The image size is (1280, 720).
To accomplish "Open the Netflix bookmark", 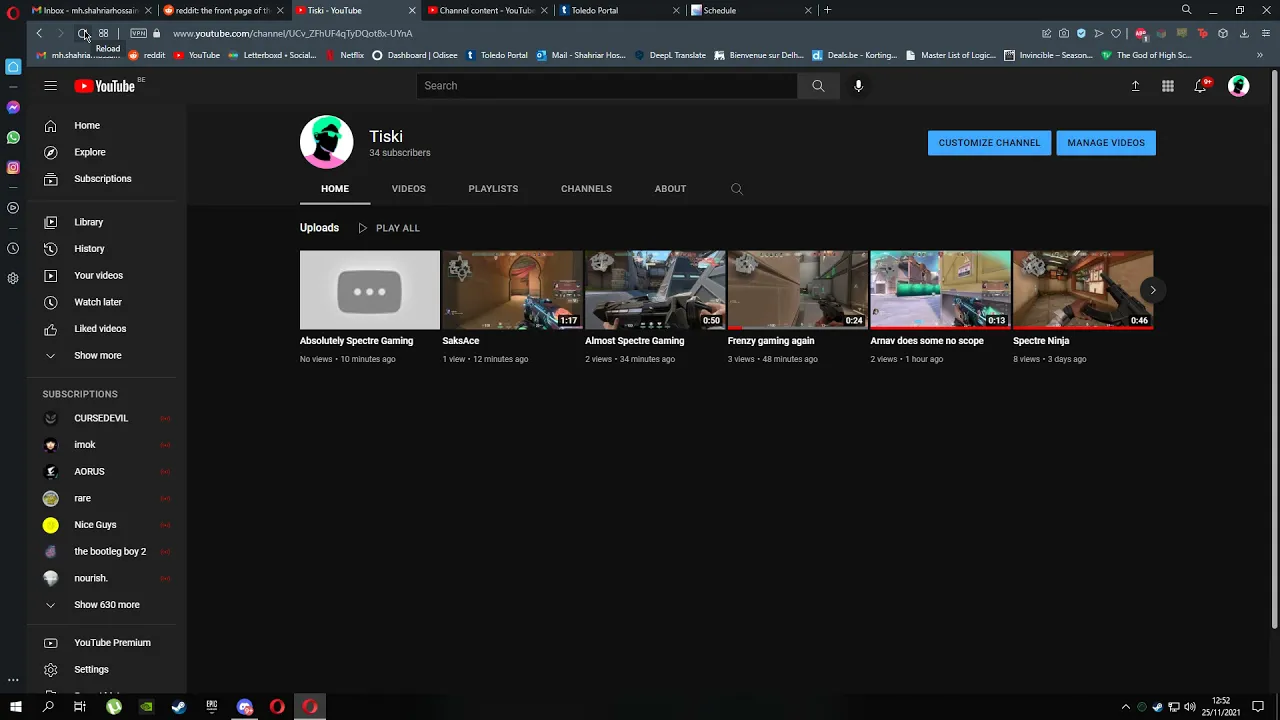I will click(x=344, y=55).
